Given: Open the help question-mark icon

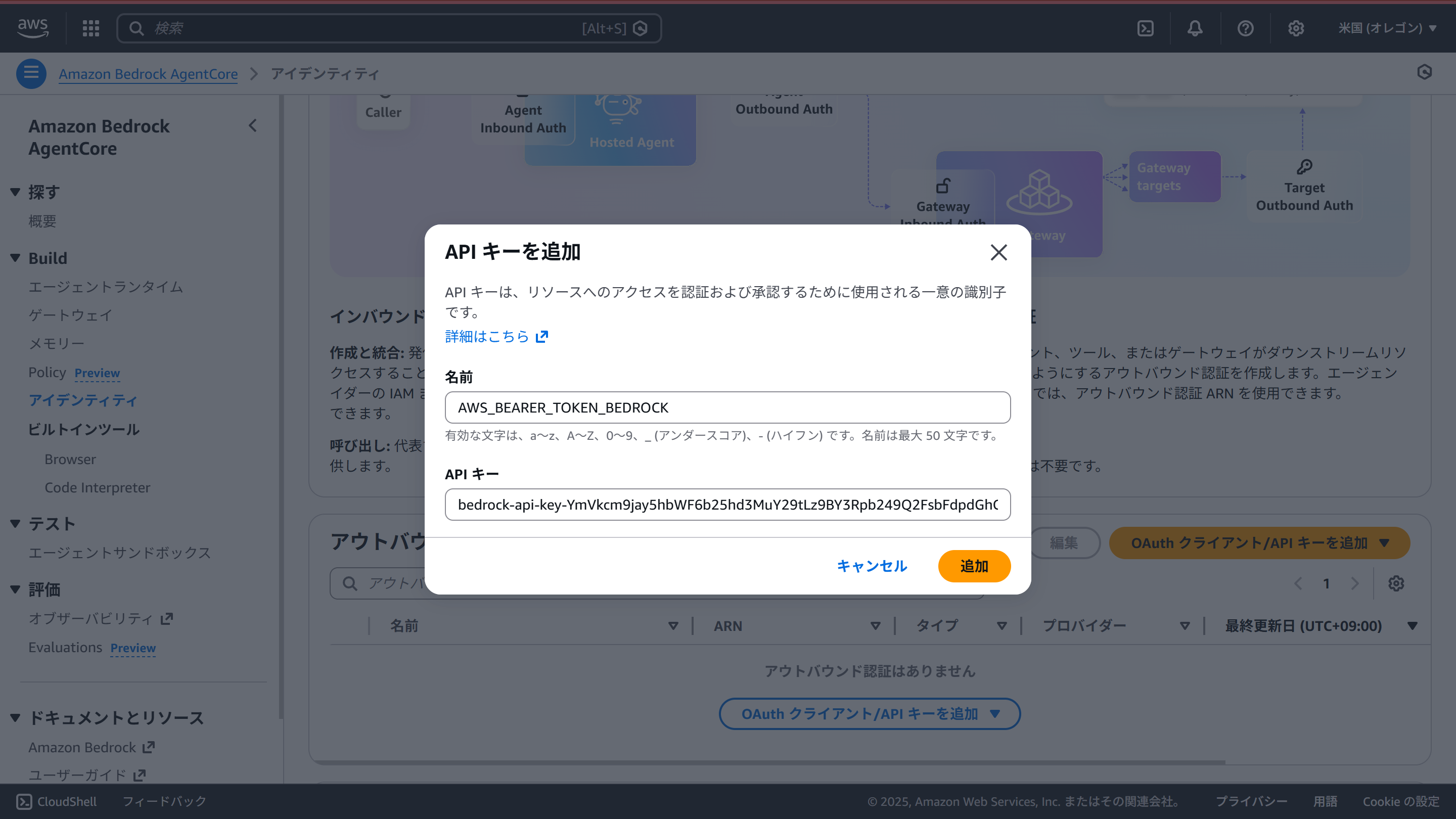Looking at the screenshot, I should 1245,28.
